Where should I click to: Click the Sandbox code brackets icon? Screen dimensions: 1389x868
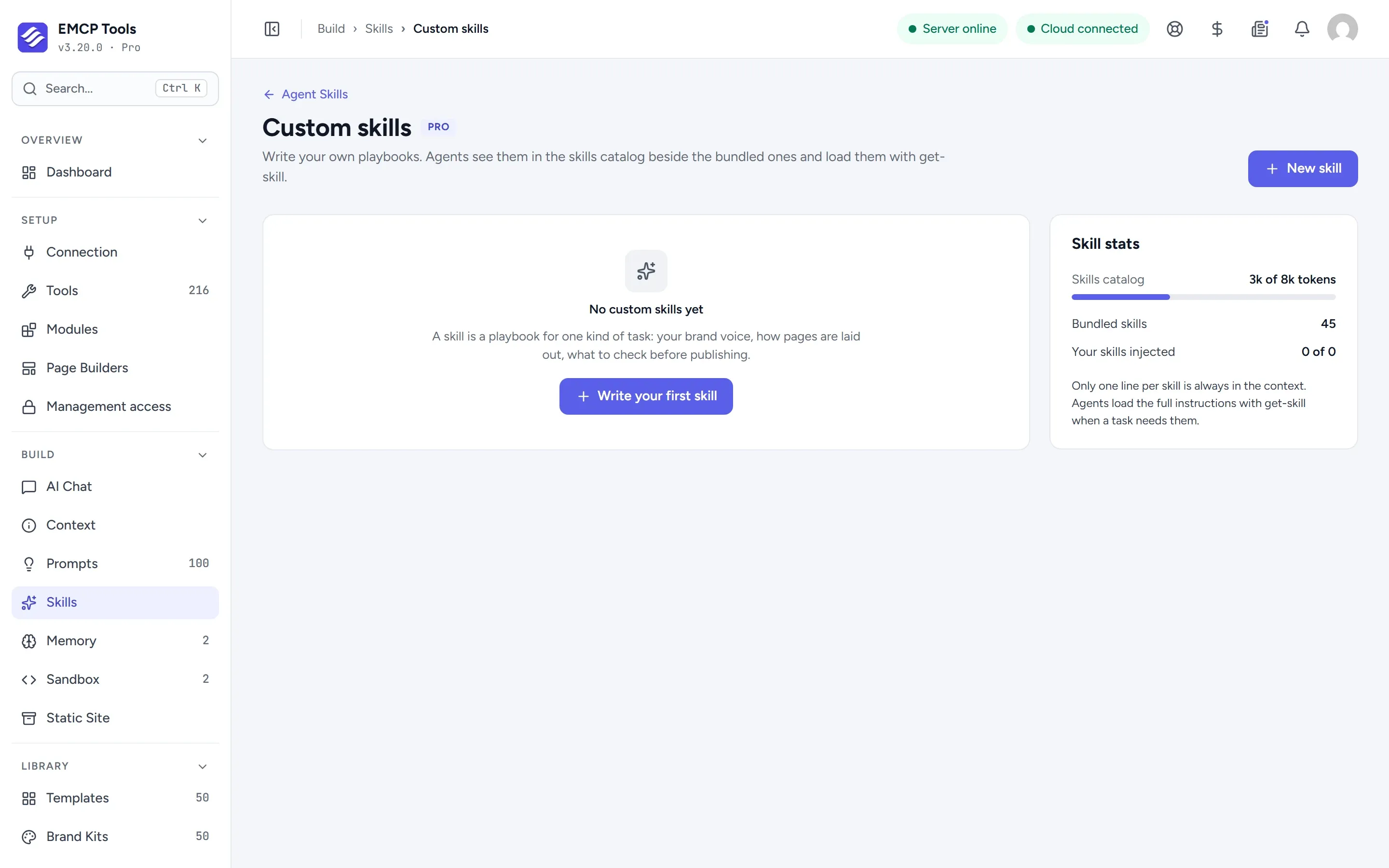coord(29,680)
